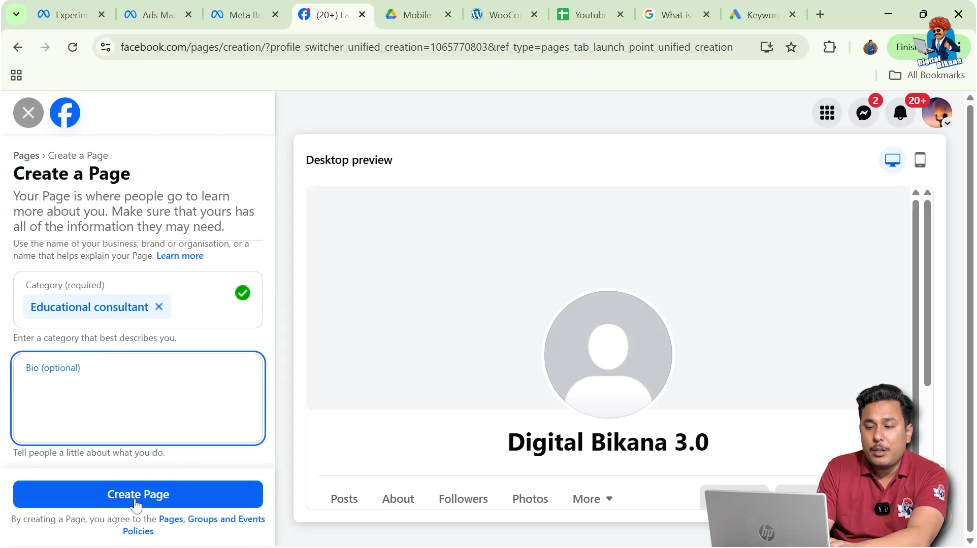Screen dimensions: 977x548
Task: Click the address bar URL
Action: [x=426, y=47]
